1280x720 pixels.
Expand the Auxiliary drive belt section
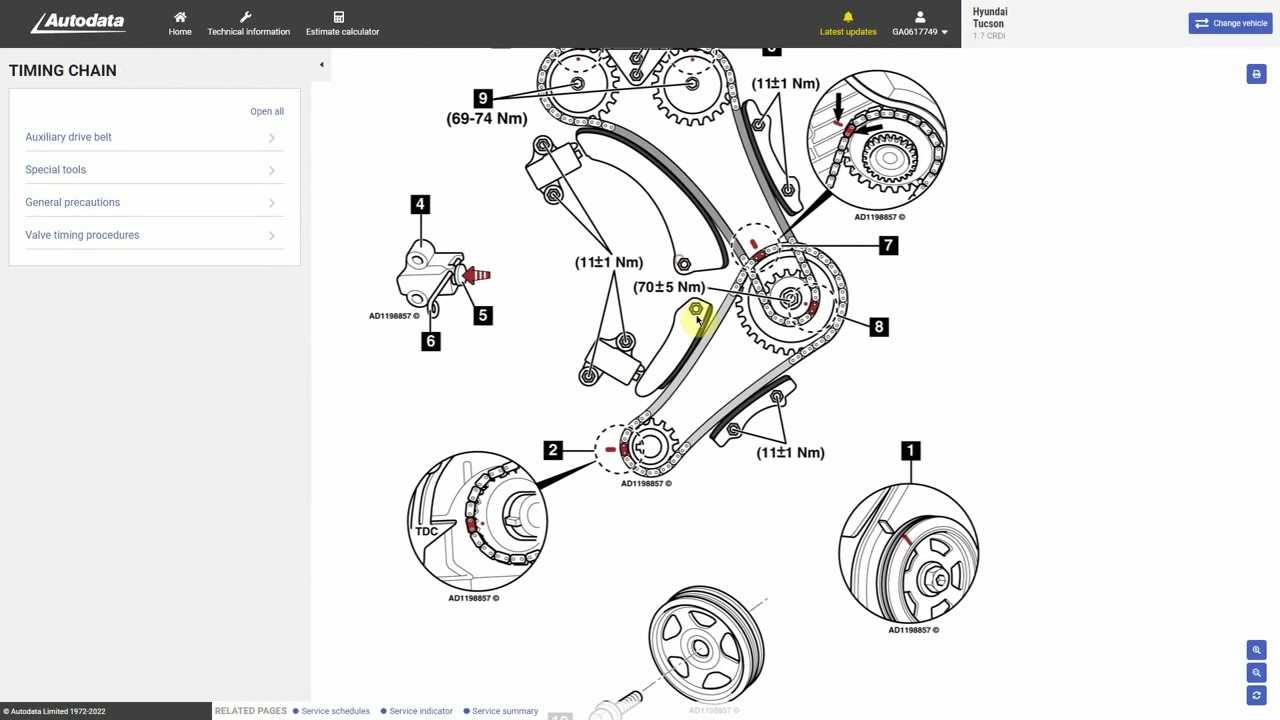pyautogui.click(x=150, y=137)
